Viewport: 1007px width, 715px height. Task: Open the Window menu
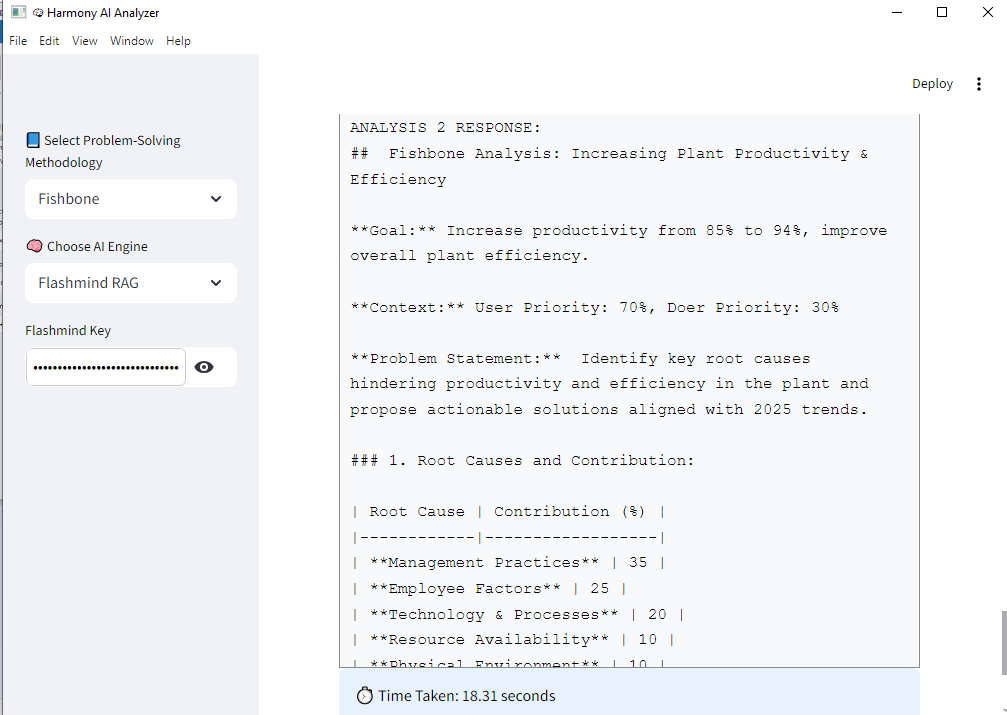coord(131,41)
